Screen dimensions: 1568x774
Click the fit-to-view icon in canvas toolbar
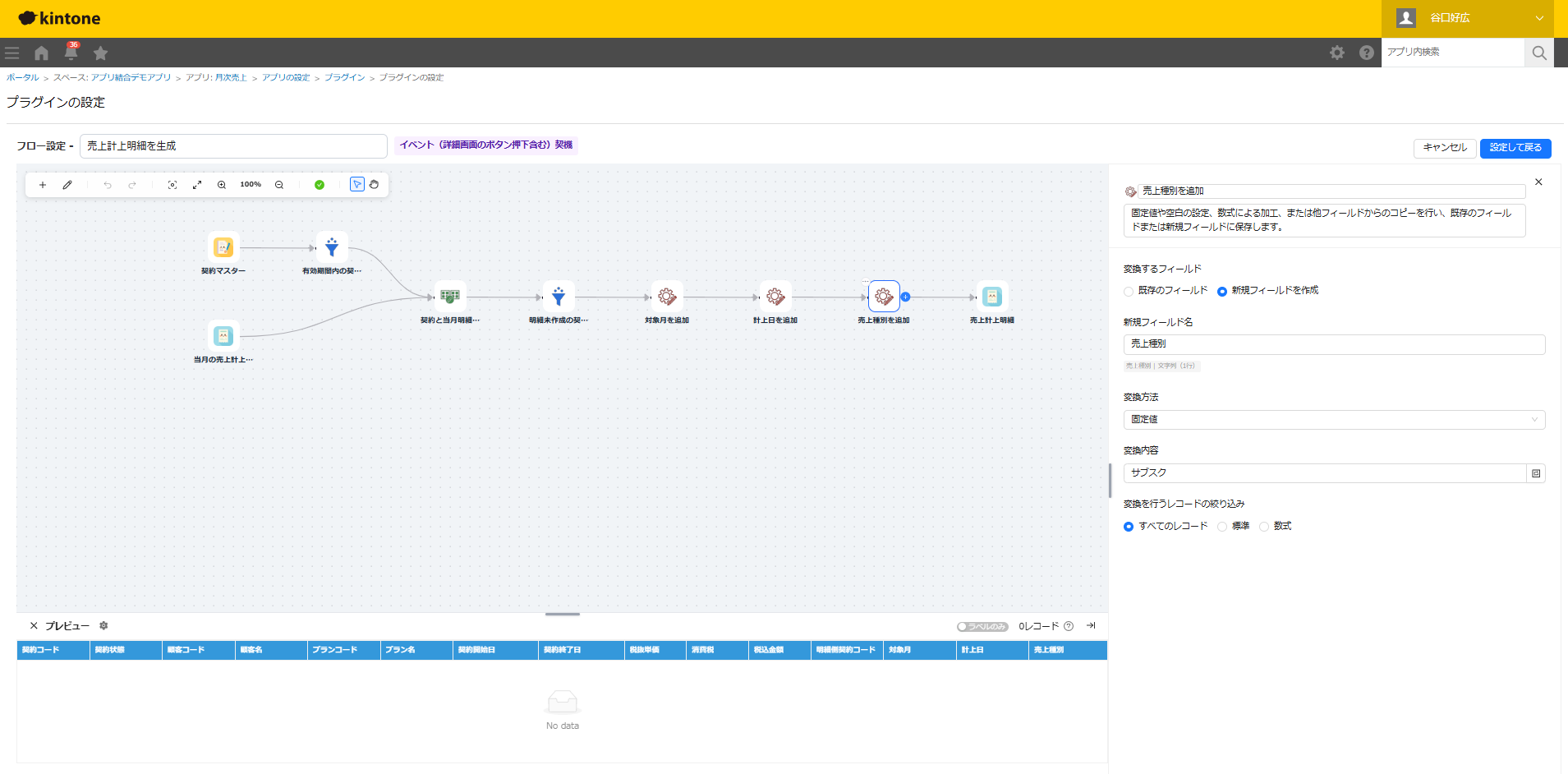point(172,185)
